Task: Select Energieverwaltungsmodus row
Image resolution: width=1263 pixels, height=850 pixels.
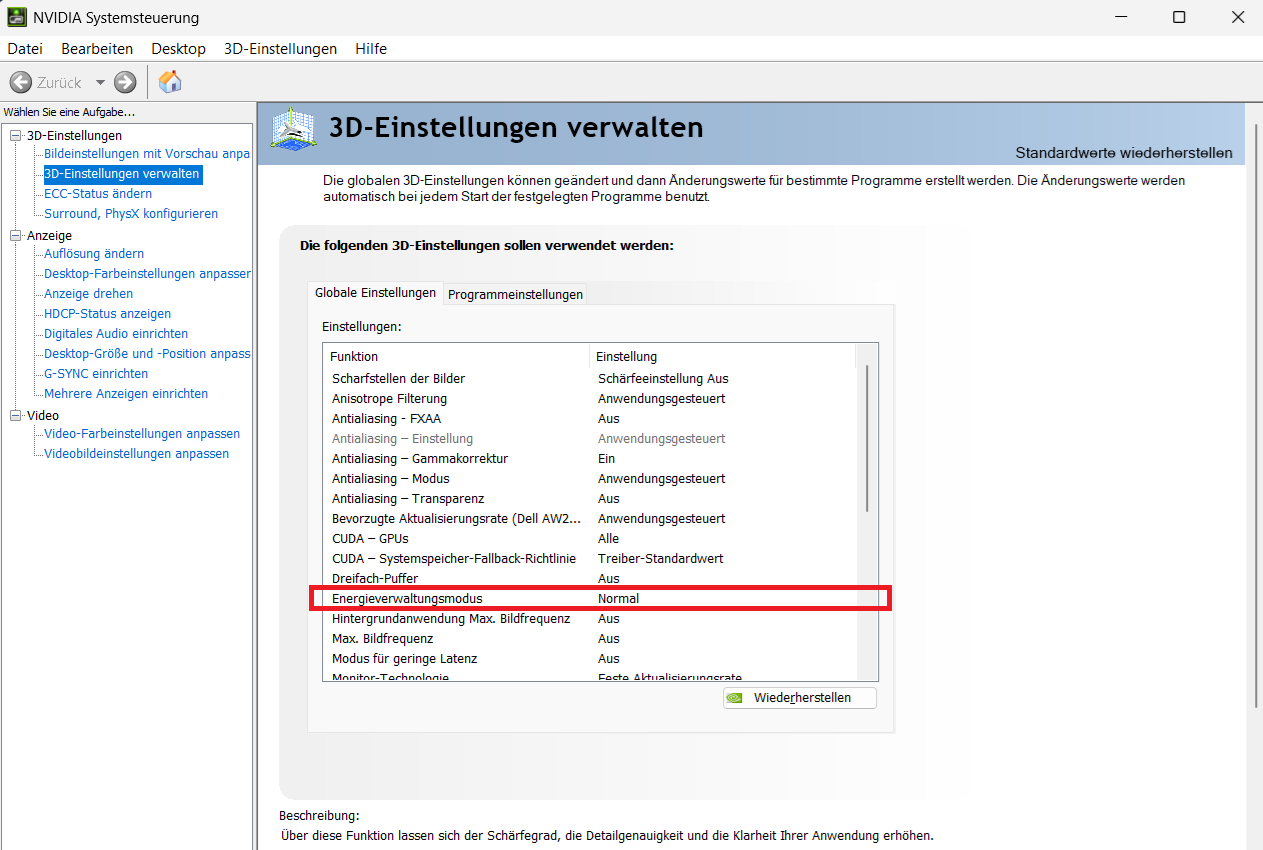Action: point(590,599)
